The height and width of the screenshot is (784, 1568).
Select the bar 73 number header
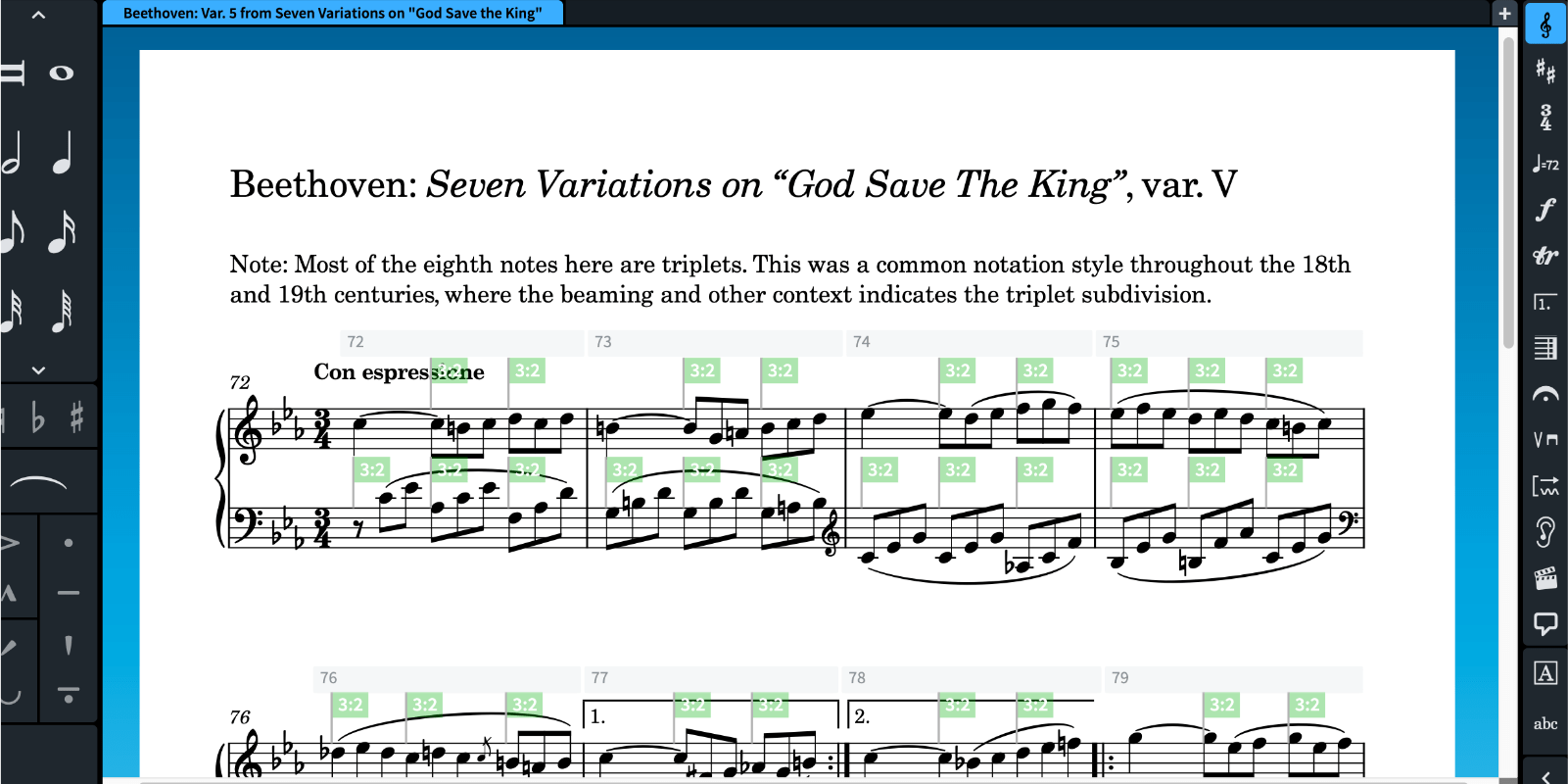[715, 342]
